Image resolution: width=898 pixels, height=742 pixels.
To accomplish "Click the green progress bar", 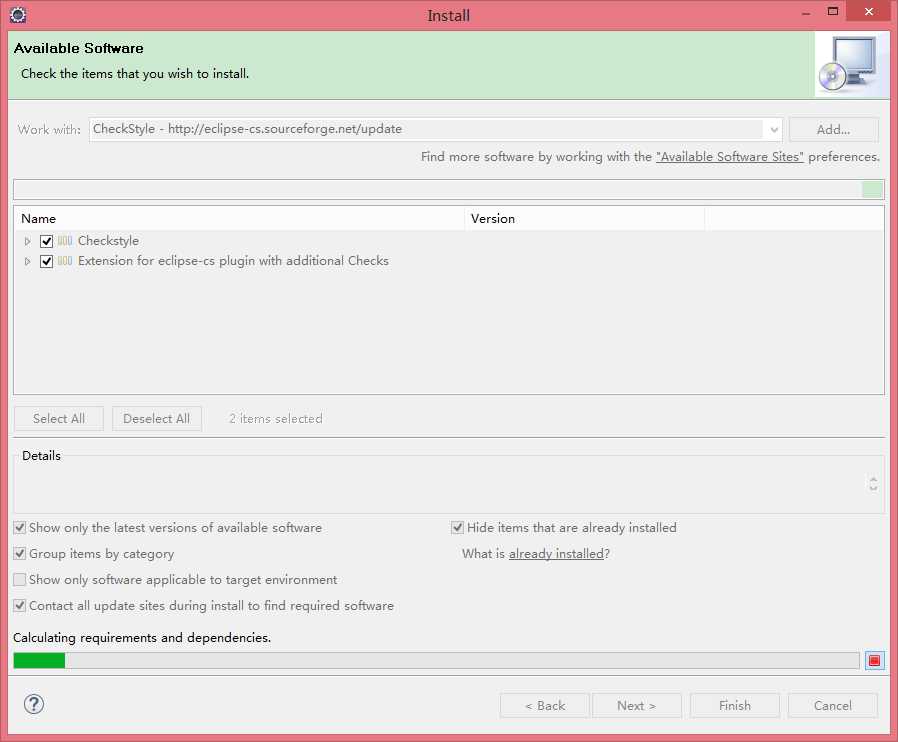I will [x=436, y=661].
